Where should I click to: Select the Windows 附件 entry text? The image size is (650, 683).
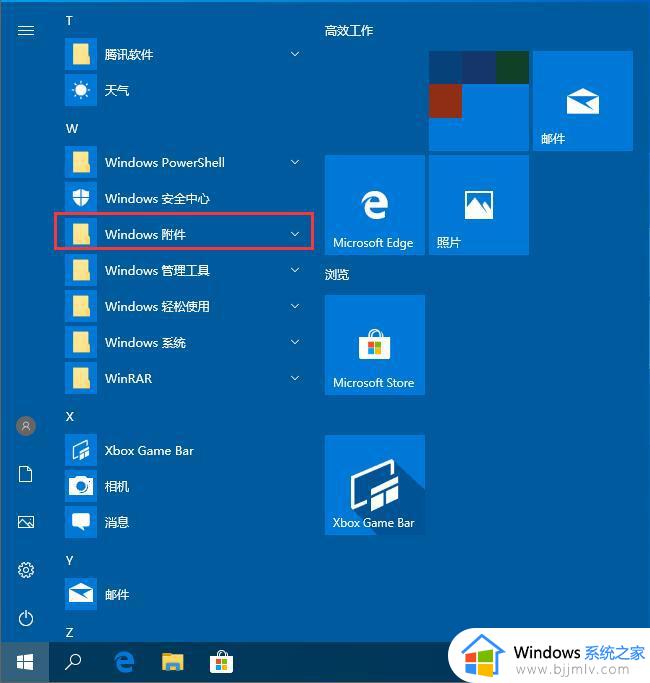coord(145,234)
